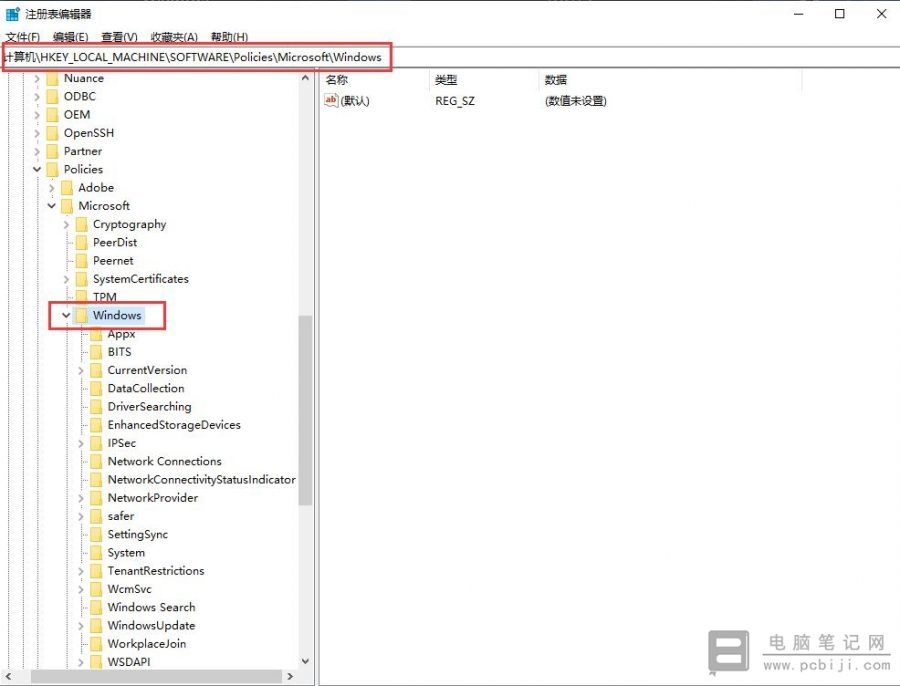Expand the OpenSSH key
This screenshot has height=686, width=900.
point(37,133)
